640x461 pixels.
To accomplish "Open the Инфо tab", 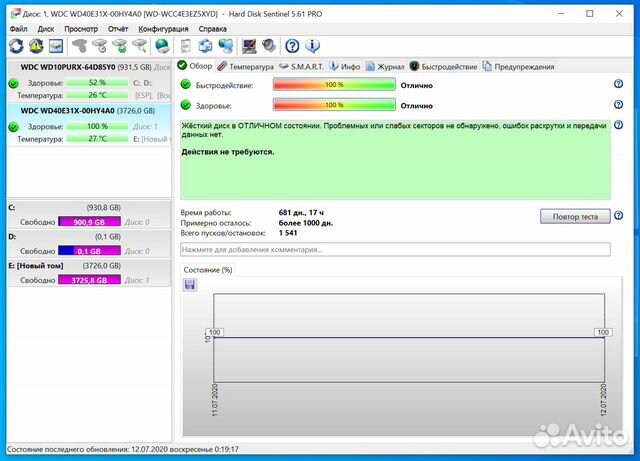I will 345,67.
